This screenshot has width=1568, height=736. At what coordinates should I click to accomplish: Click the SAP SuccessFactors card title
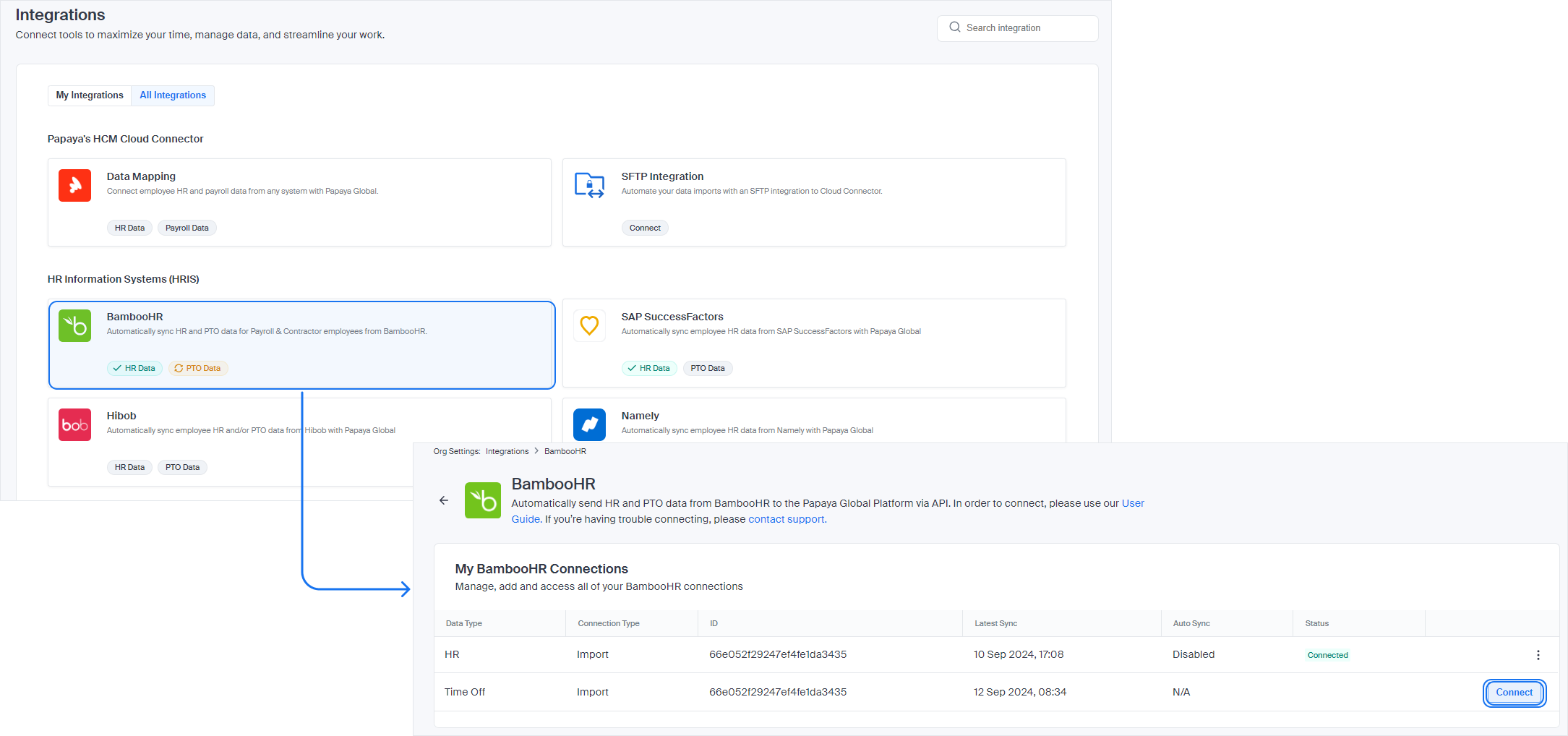(672, 317)
